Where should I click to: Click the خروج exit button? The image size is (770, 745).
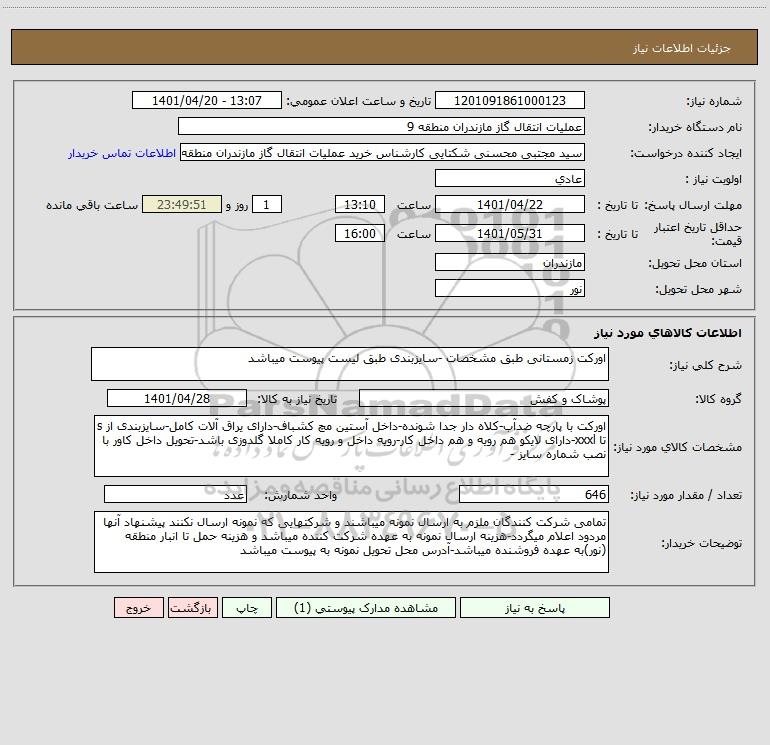138,608
